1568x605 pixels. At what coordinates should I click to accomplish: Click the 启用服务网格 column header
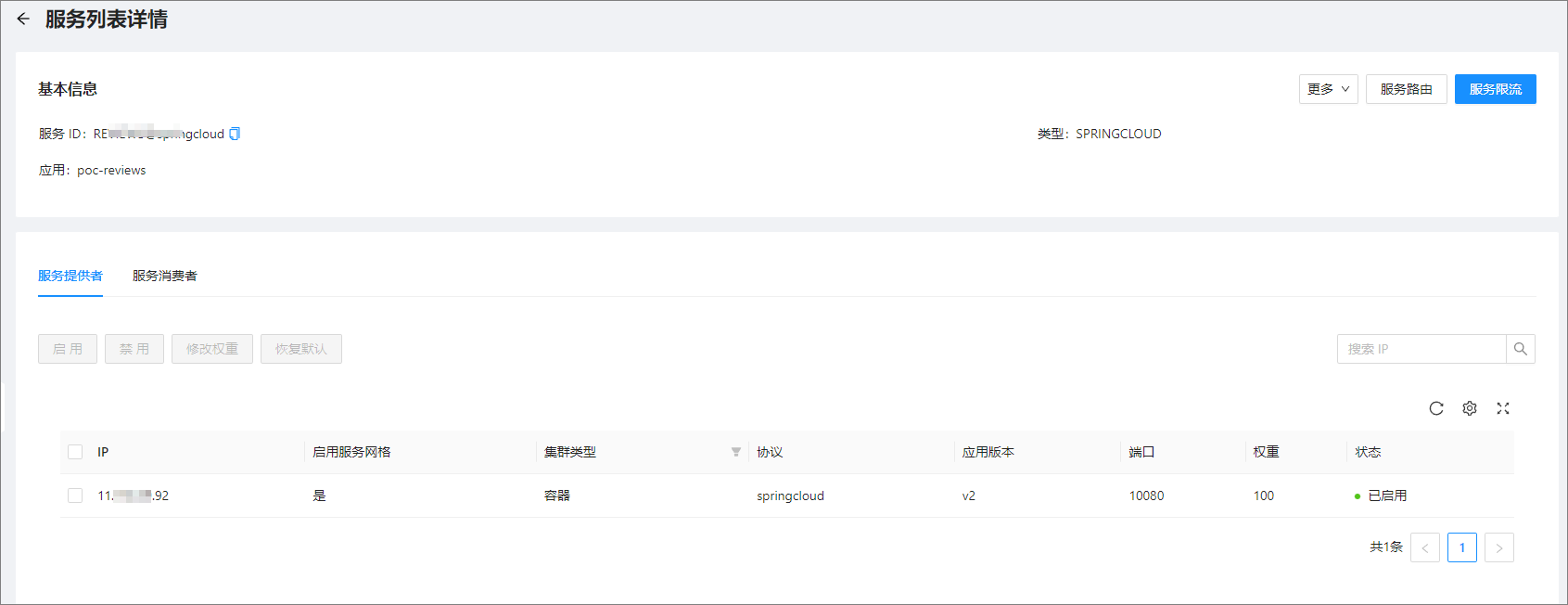tap(351, 452)
